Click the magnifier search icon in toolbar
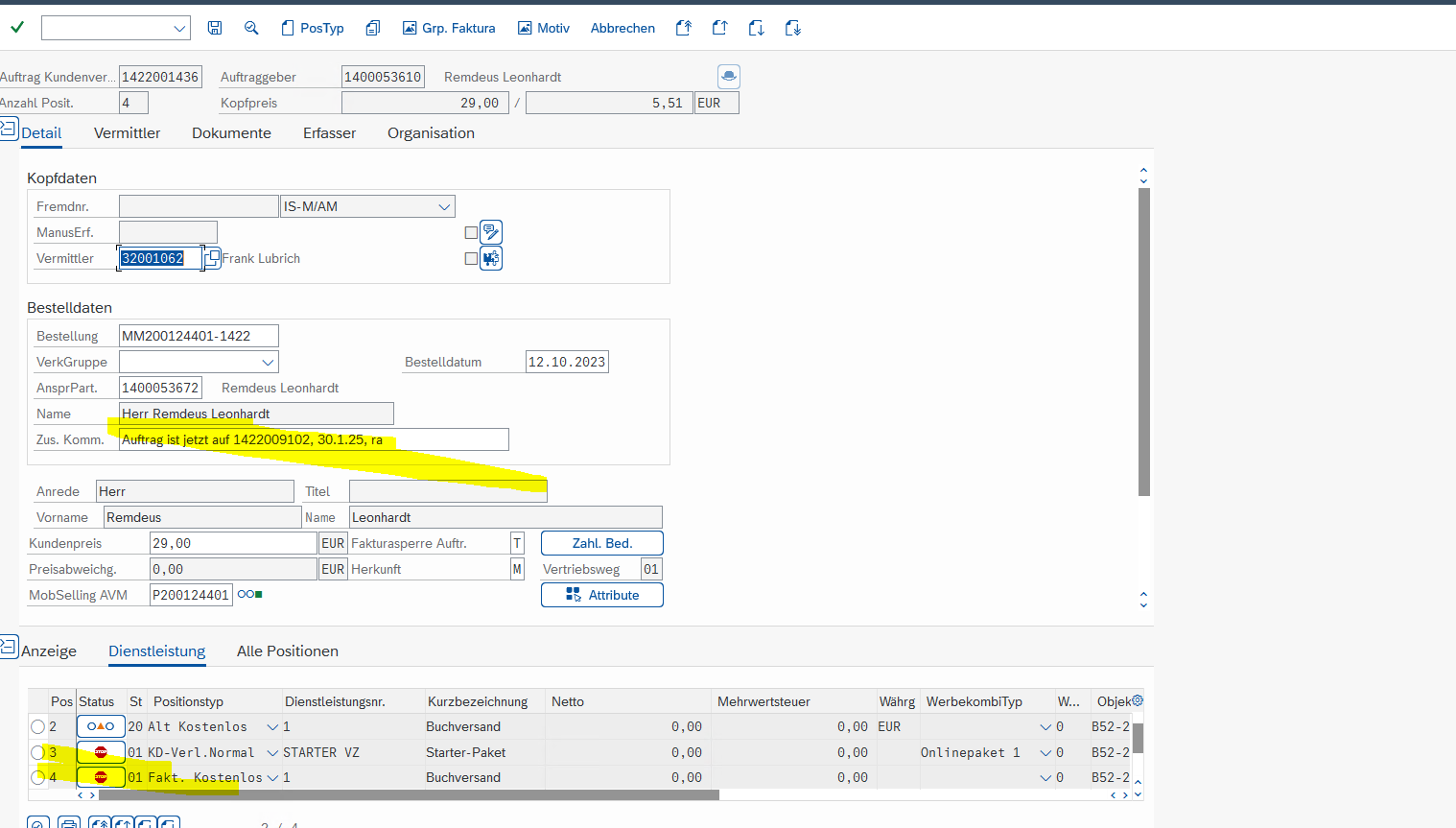1456x828 pixels. coord(251,28)
